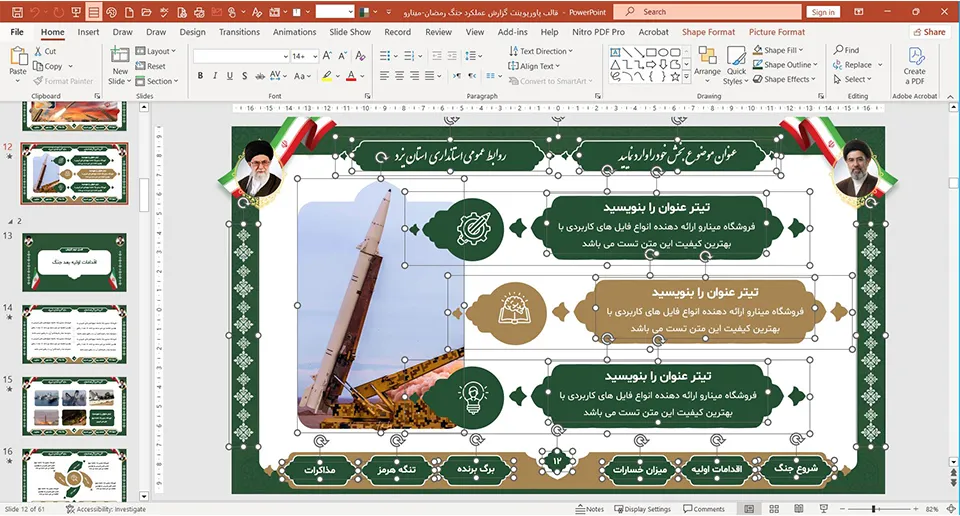Click the Share button
This screenshot has height=516, width=960.
point(928,32)
